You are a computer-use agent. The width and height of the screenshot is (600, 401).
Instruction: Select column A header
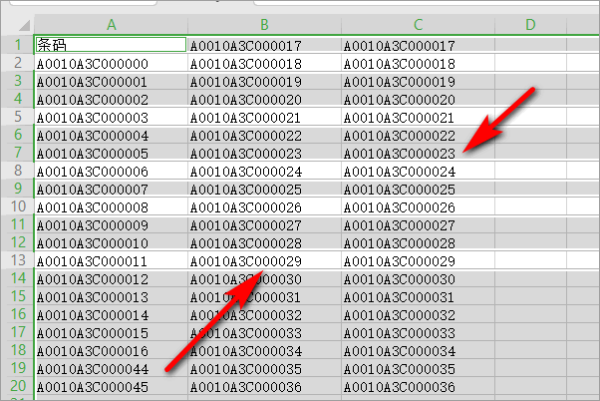110,23
